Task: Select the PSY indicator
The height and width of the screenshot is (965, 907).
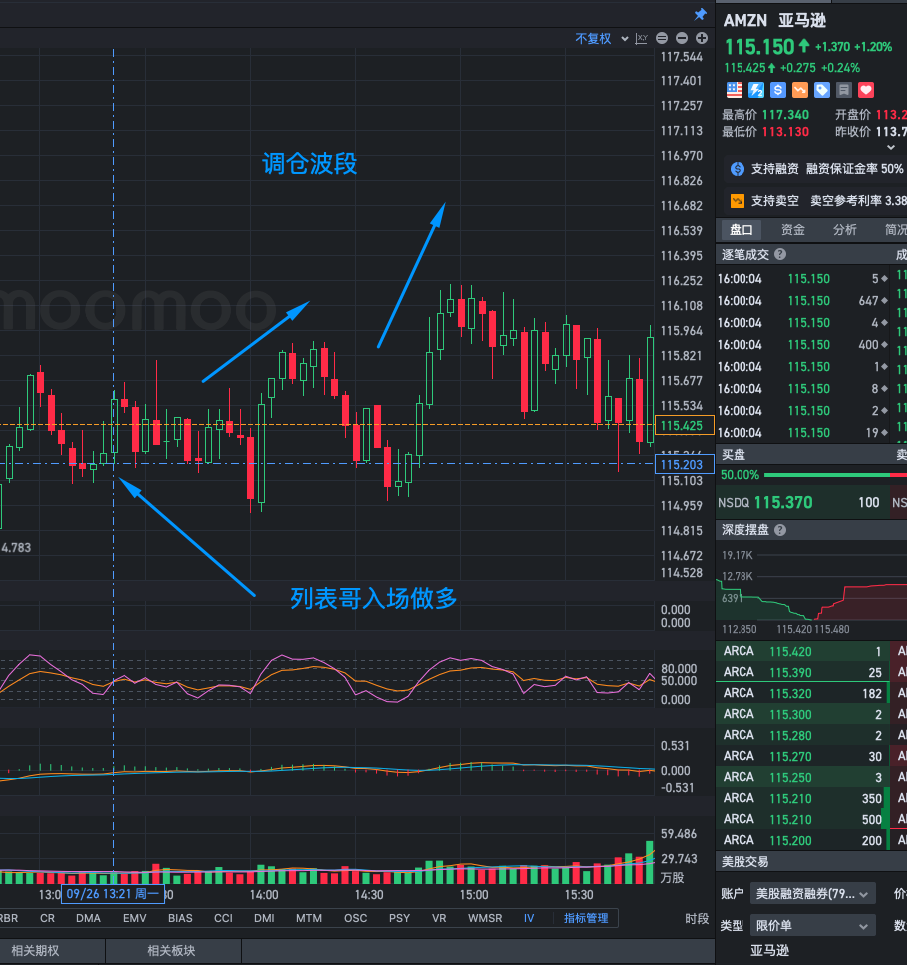Action: click(399, 918)
